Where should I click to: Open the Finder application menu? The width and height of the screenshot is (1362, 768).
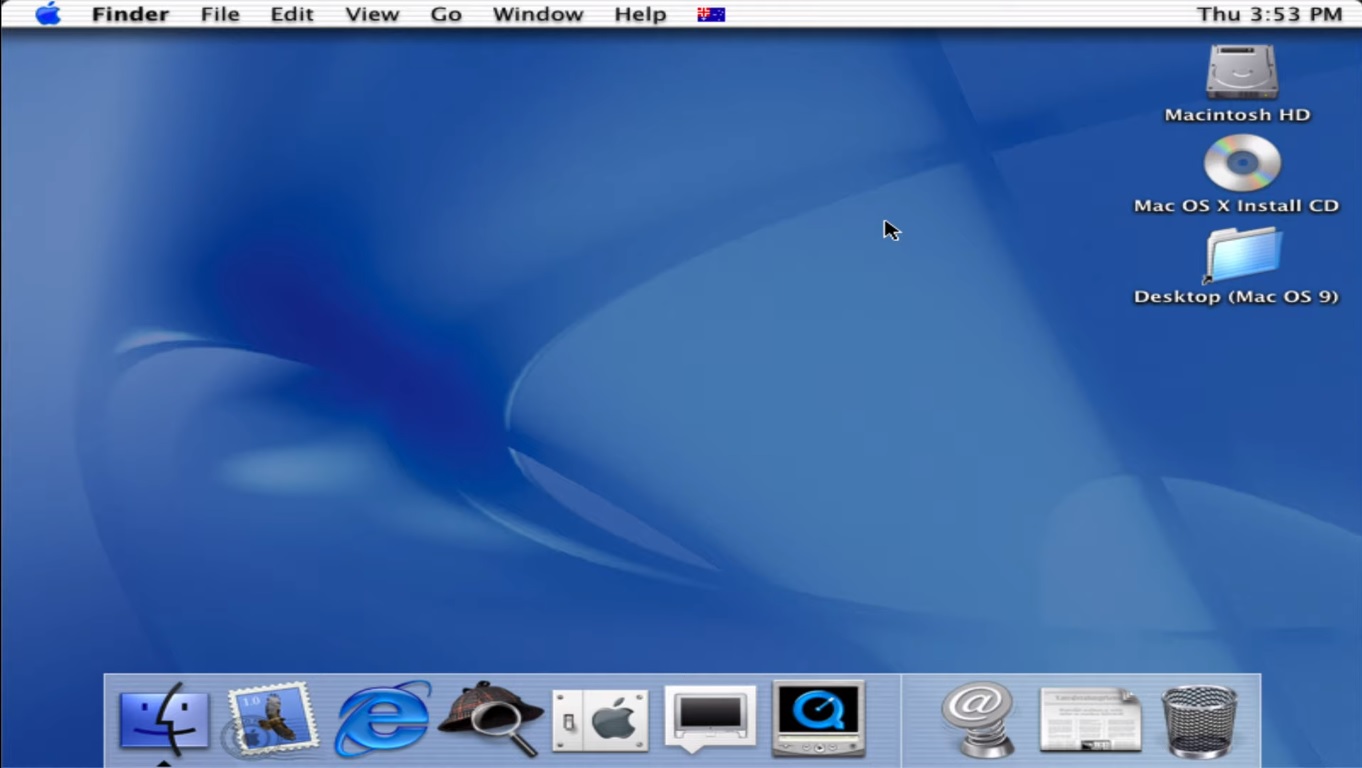(130, 14)
